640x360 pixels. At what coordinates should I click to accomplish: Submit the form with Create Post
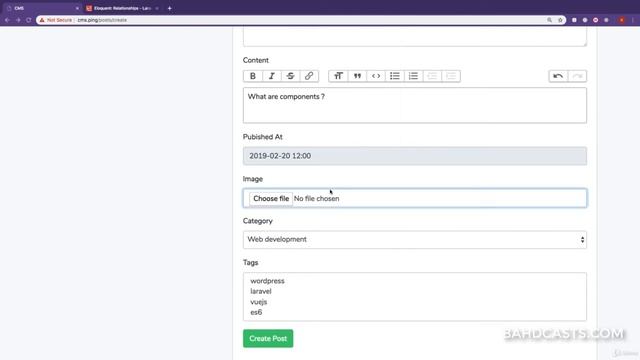(x=268, y=338)
